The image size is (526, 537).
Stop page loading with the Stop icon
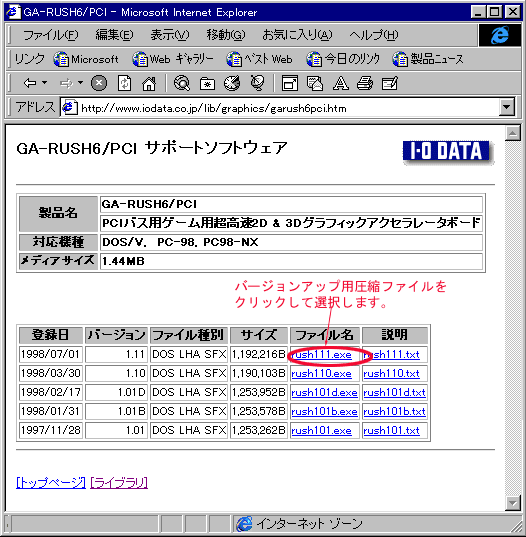(99, 83)
